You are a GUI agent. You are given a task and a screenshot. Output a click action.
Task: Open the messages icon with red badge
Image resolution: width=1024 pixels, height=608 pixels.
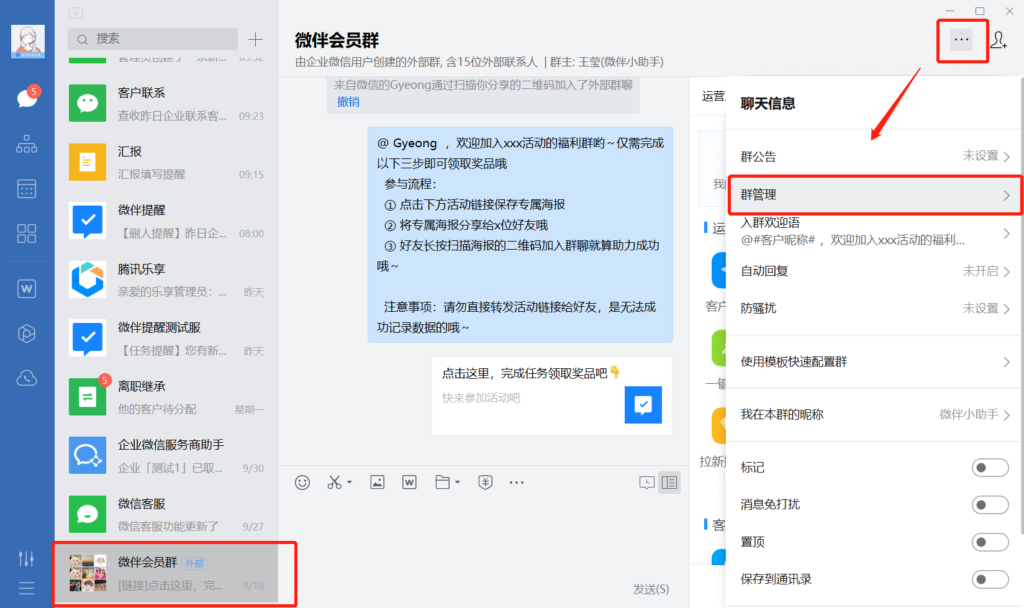(x=27, y=98)
